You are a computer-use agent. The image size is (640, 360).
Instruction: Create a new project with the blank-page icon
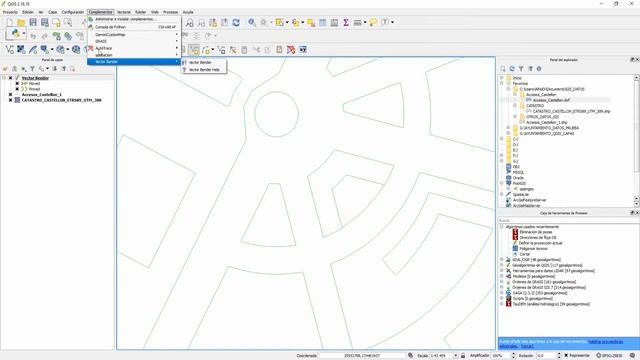click(x=9, y=23)
